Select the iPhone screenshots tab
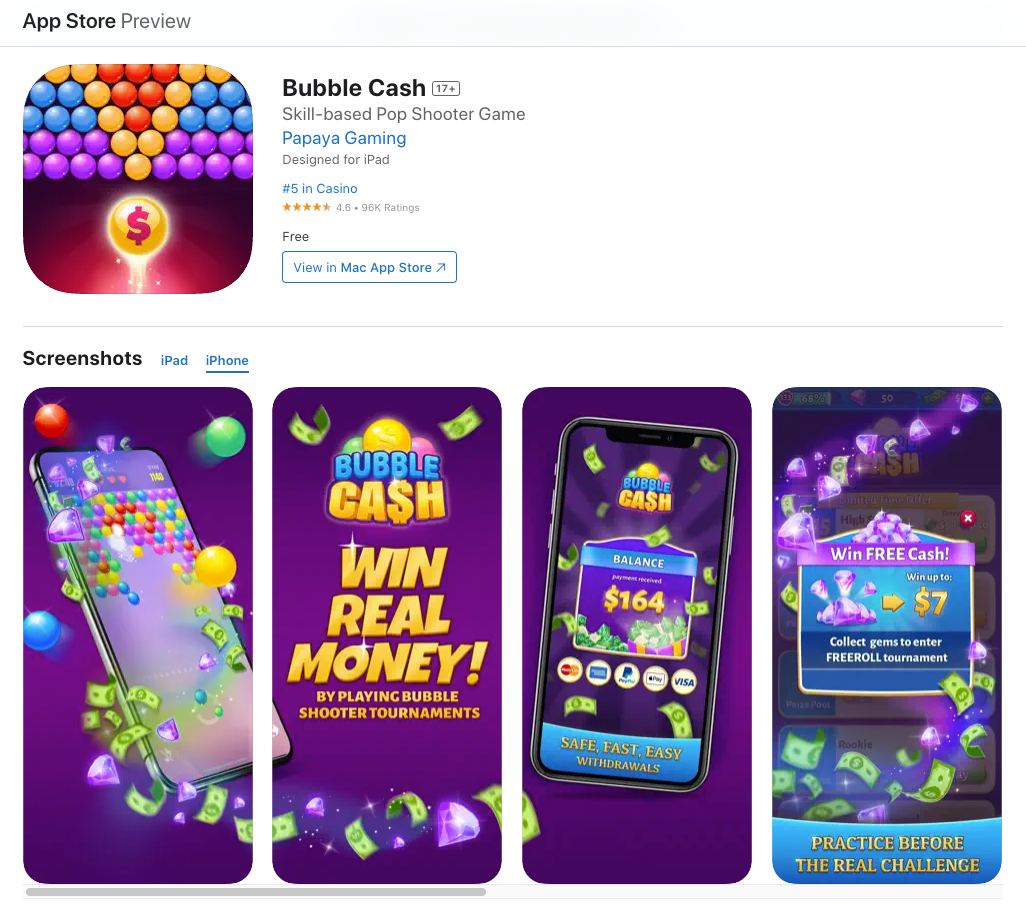This screenshot has width=1026, height=919. (227, 361)
